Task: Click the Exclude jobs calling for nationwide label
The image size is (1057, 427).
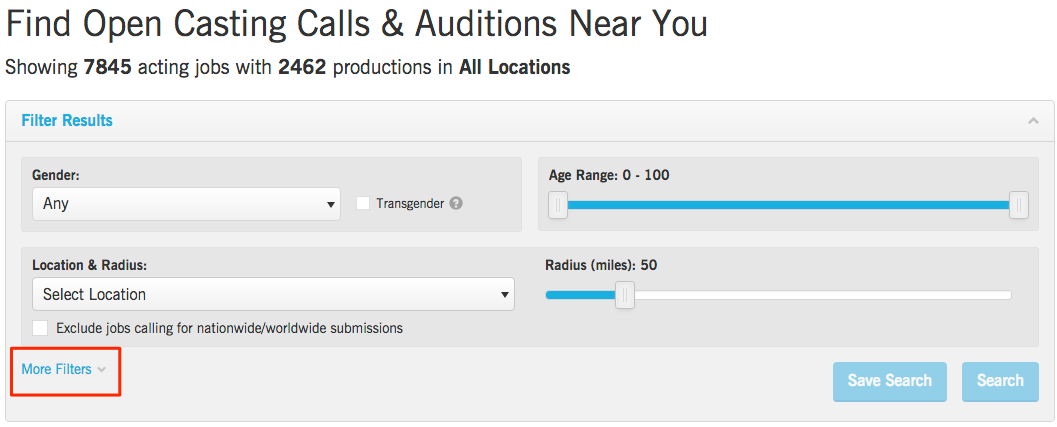Action: [229, 328]
